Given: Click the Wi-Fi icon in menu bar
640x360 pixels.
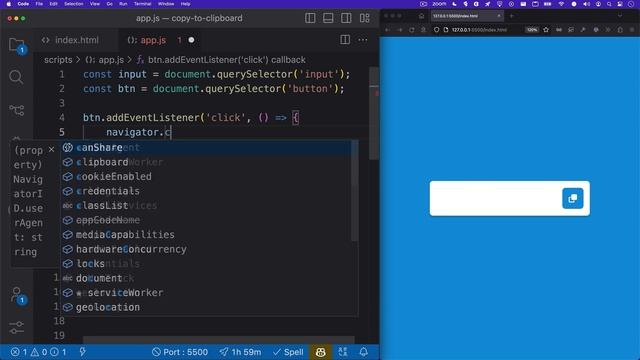Looking at the screenshot, I should [x=561, y=4].
